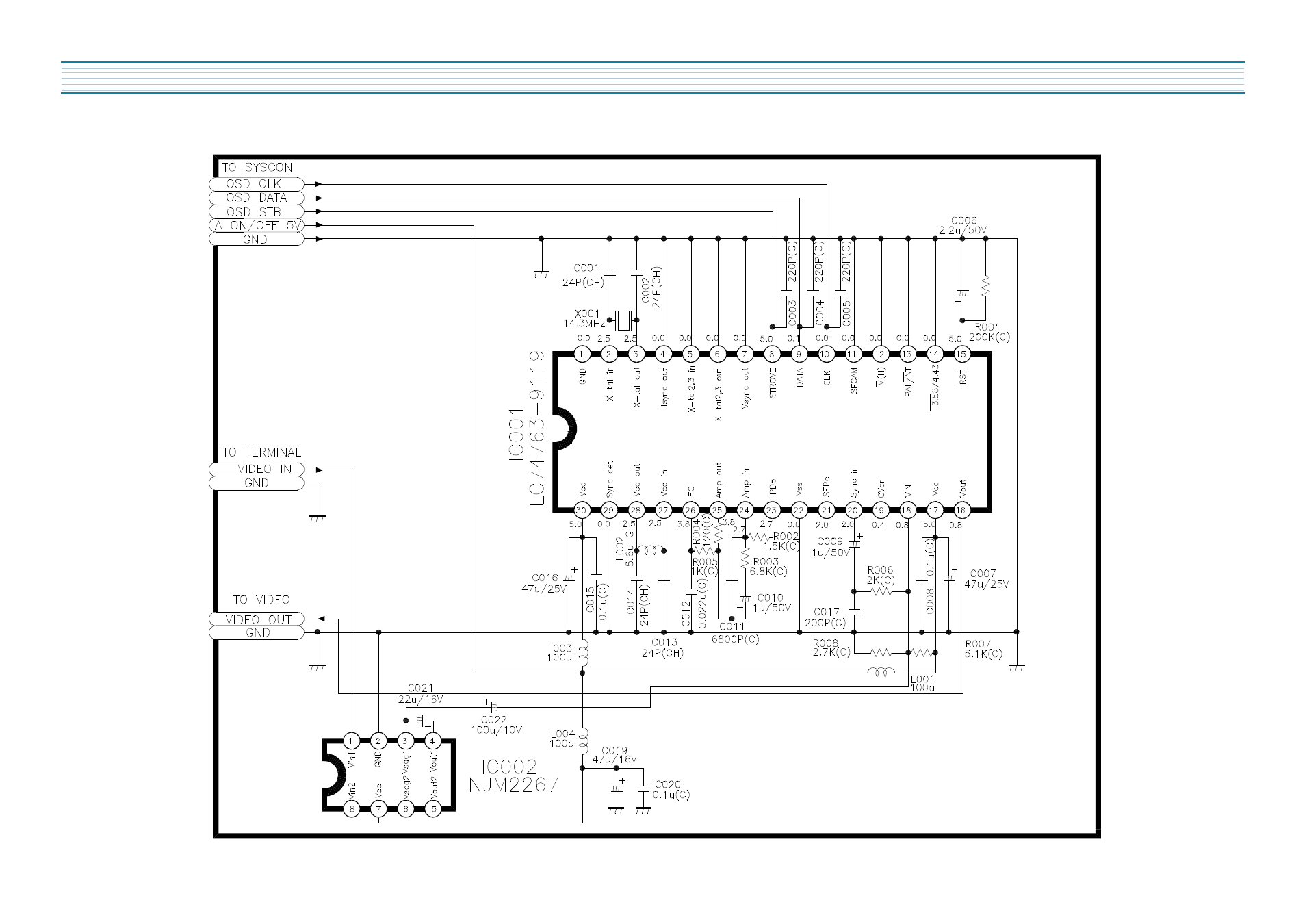
Task: Select the R008 resistor zigzag symbol
Action: point(881,652)
